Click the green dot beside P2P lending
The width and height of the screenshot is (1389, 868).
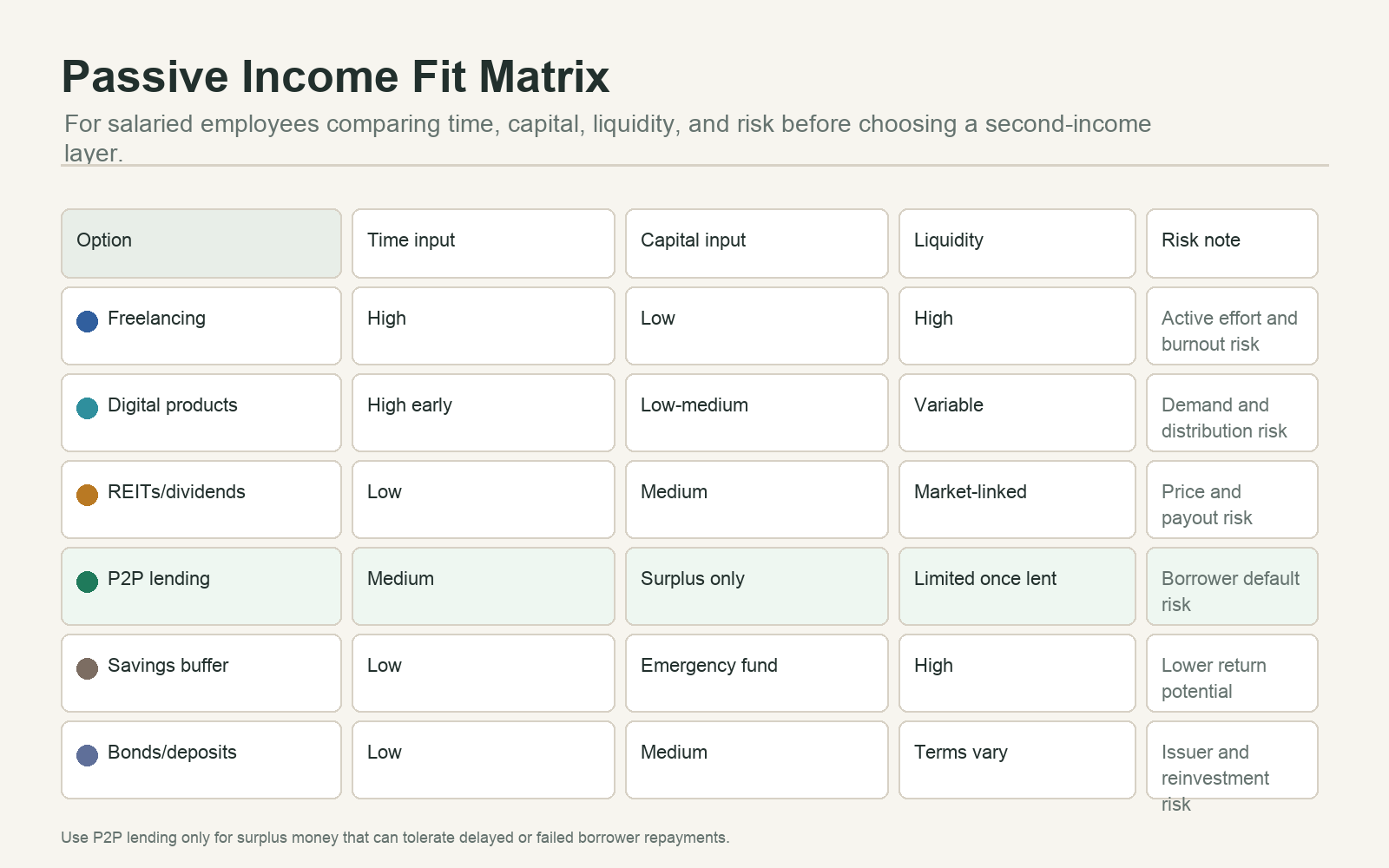point(87,582)
